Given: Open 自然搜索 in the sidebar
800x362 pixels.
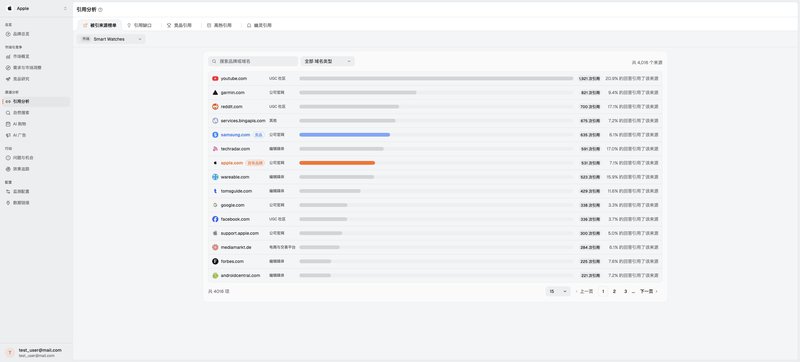Looking at the screenshot, I should [x=36, y=113].
